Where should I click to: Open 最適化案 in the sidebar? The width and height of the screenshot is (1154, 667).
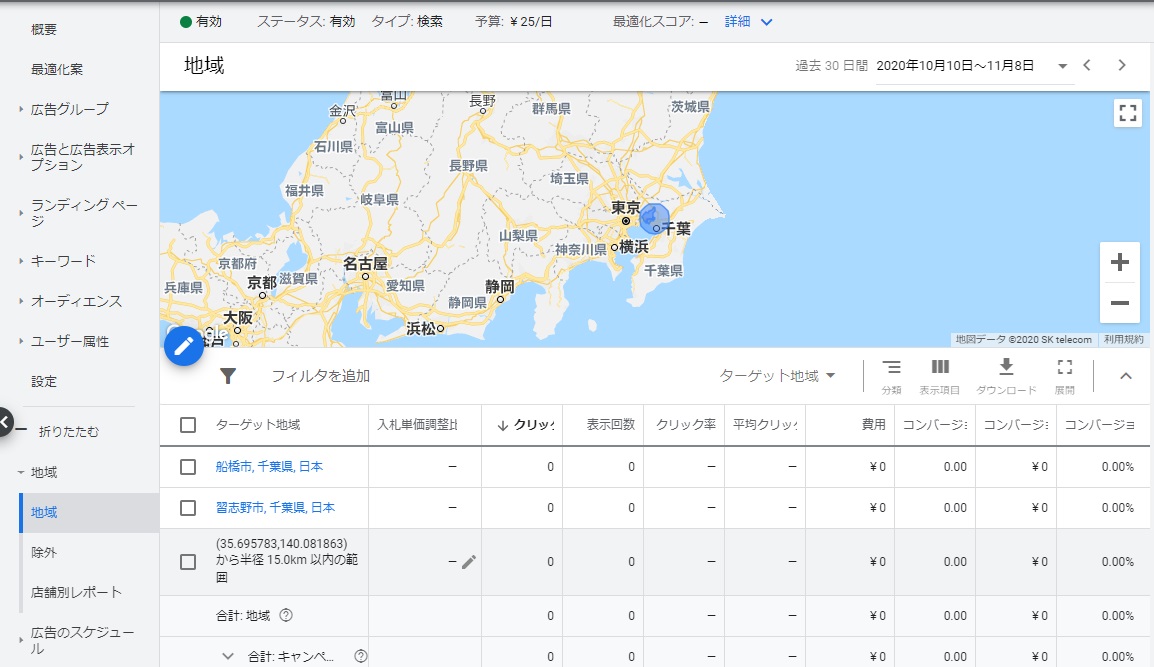coord(57,69)
